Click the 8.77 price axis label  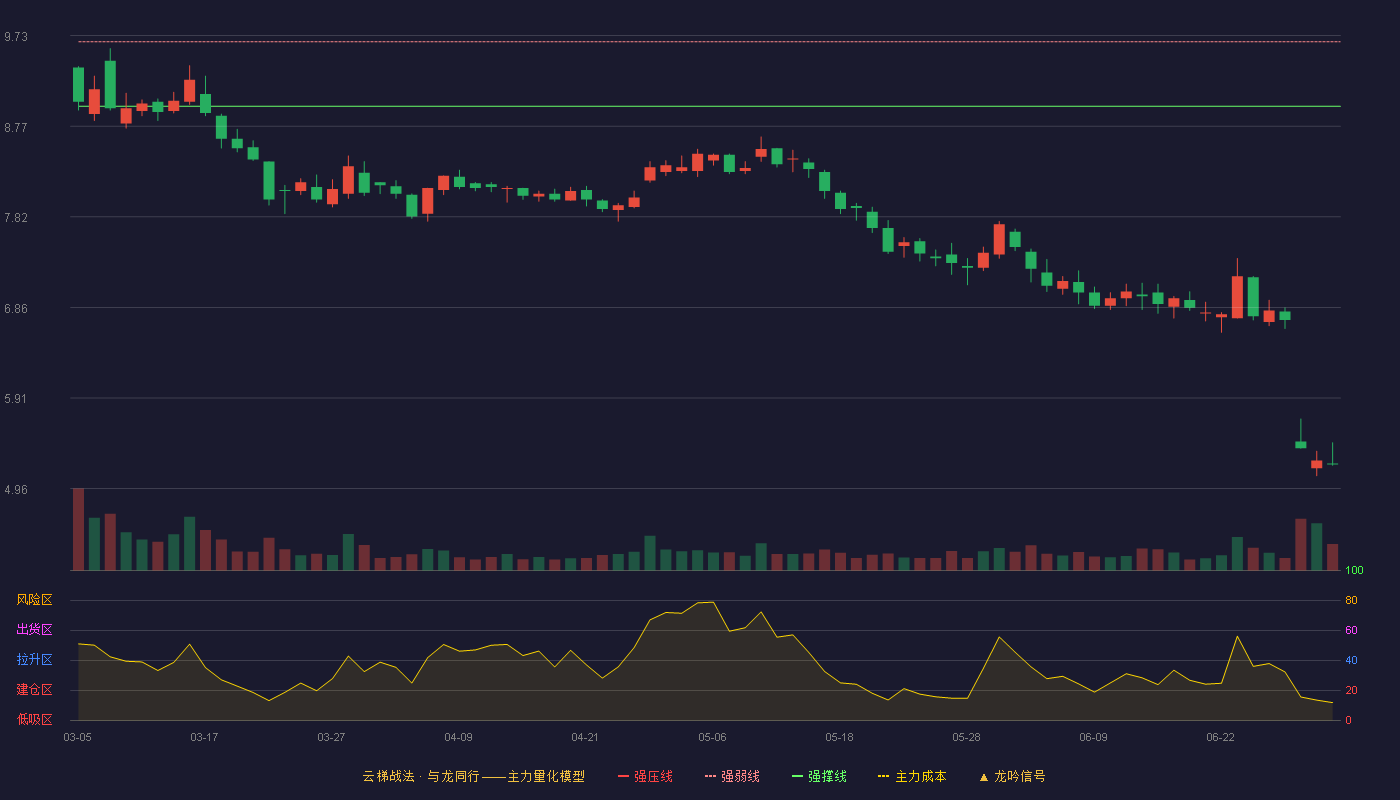pos(16,128)
